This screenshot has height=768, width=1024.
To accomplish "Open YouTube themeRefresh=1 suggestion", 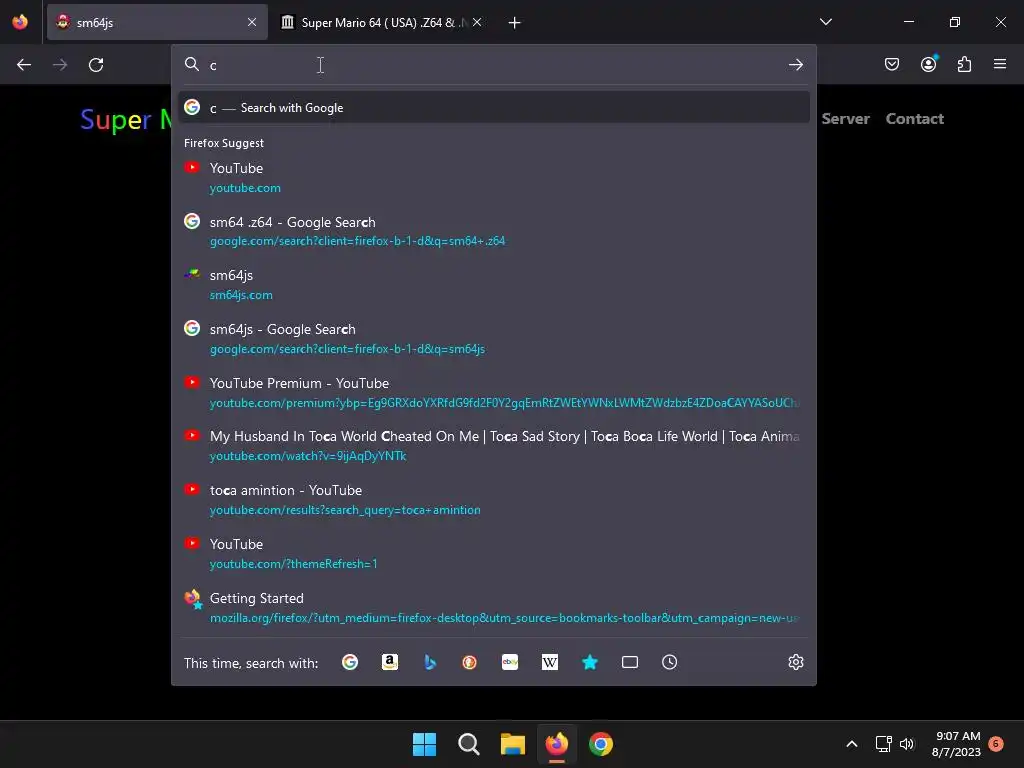I will pos(494,554).
